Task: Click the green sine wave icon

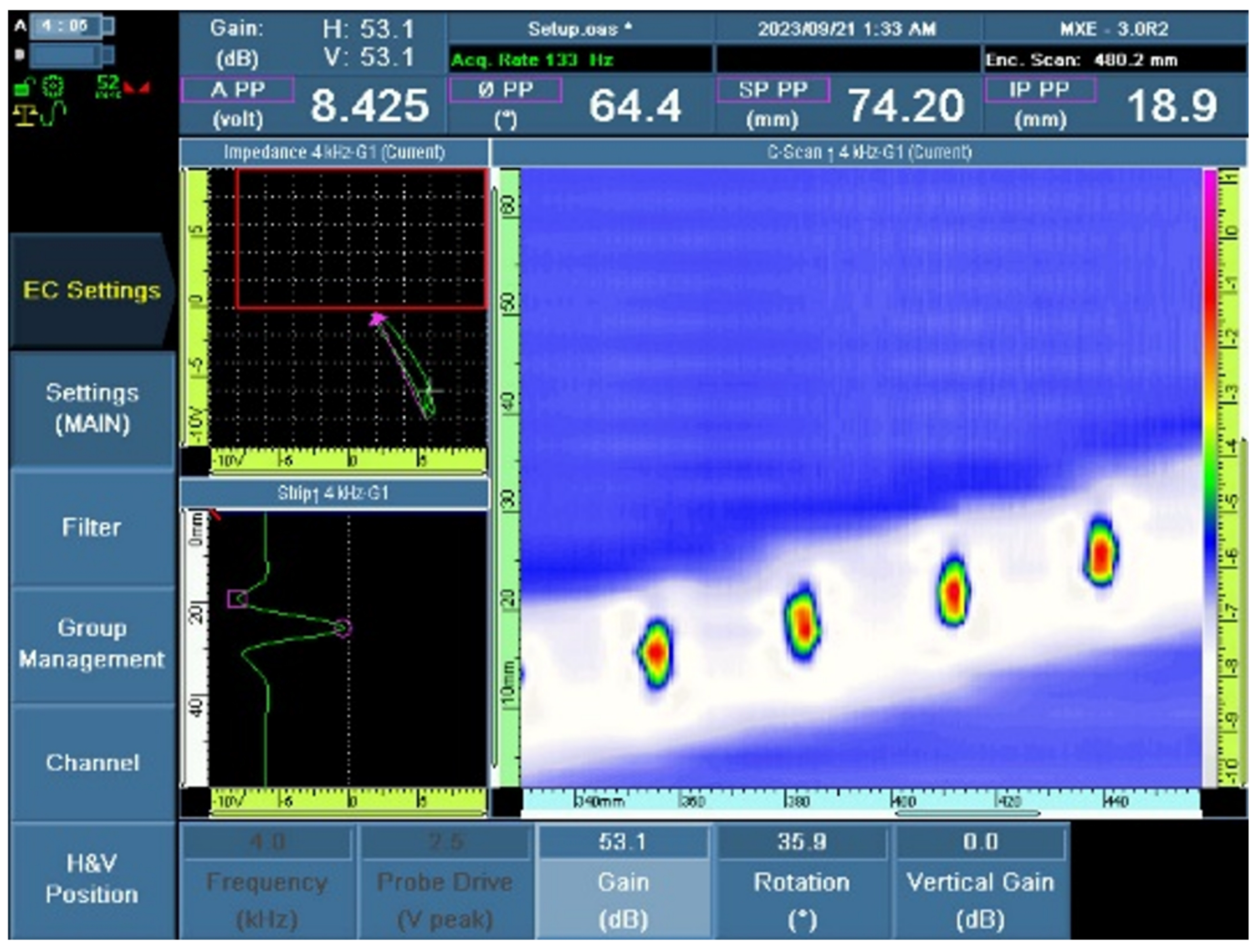Action: [54, 114]
